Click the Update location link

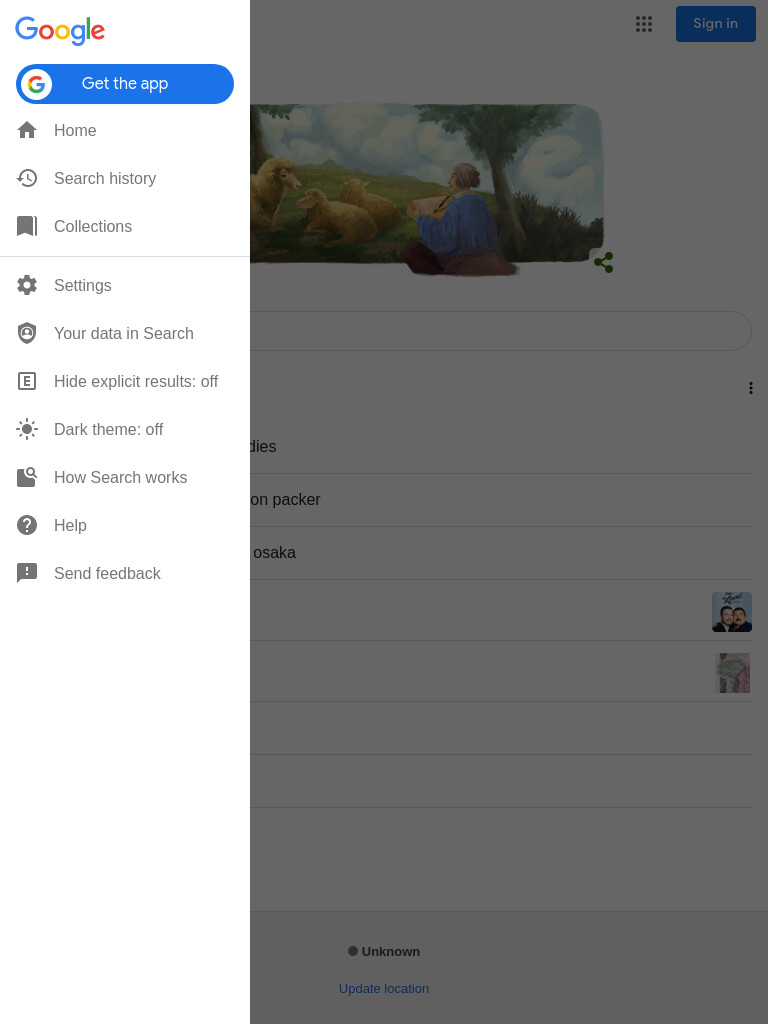coord(384,989)
